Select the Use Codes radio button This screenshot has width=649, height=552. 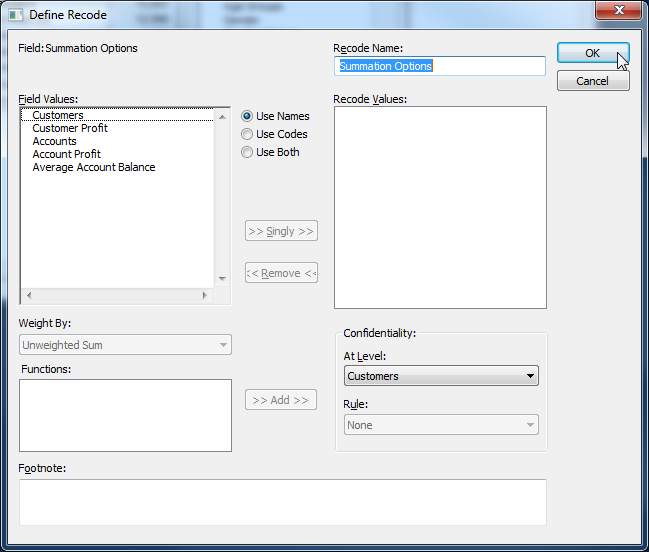tap(247, 134)
